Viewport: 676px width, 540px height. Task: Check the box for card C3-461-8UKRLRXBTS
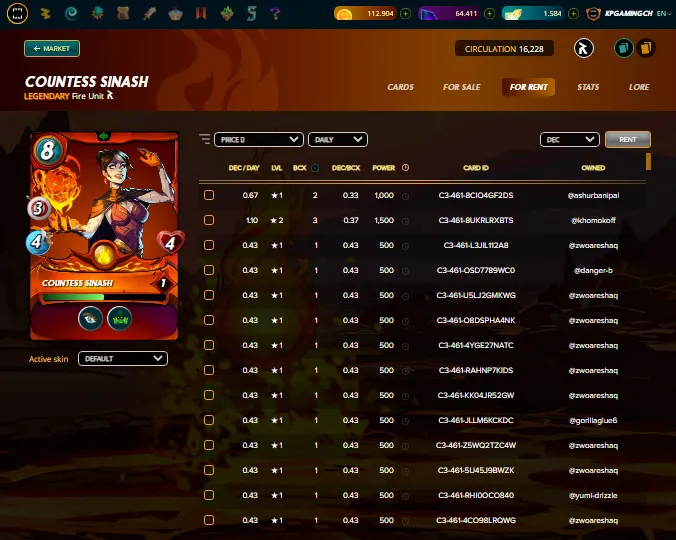click(209, 220)
